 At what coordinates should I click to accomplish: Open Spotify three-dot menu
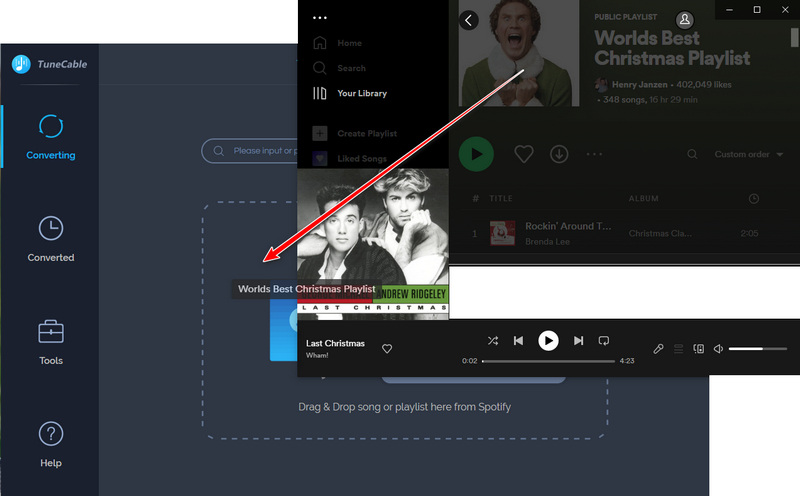click(x=320, y=18)
